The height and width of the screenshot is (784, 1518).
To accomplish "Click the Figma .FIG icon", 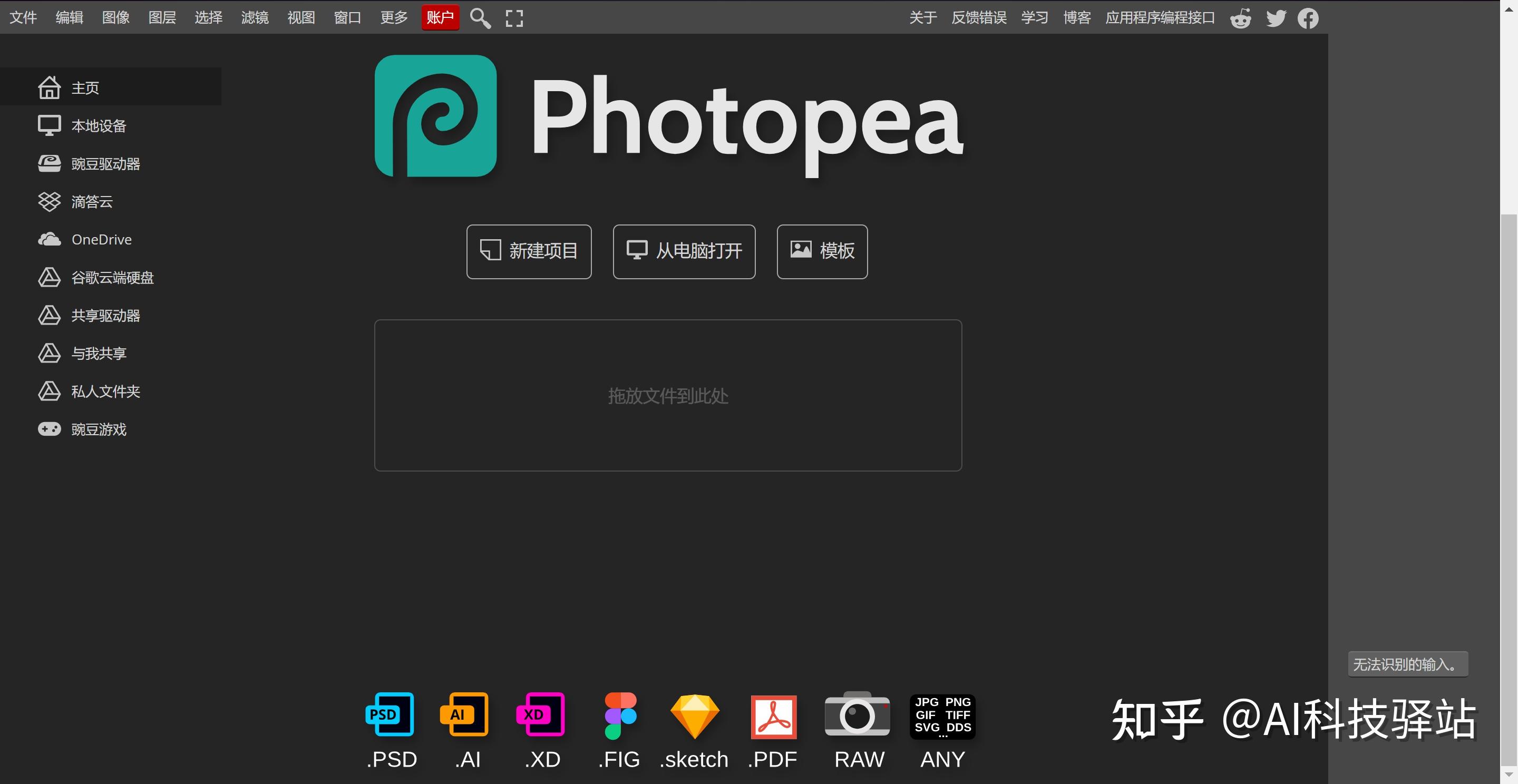I will pyautogui.click(x=620, y=715).
